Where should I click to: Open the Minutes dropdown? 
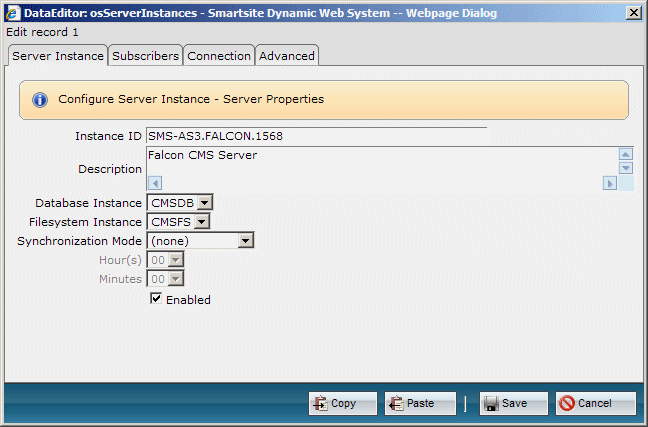(165, 279)
